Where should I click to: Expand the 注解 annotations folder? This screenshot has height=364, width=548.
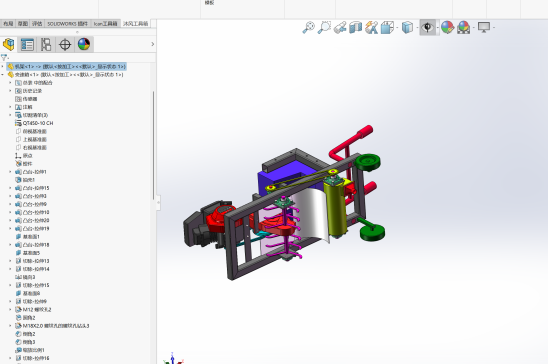tap(10, 107)
